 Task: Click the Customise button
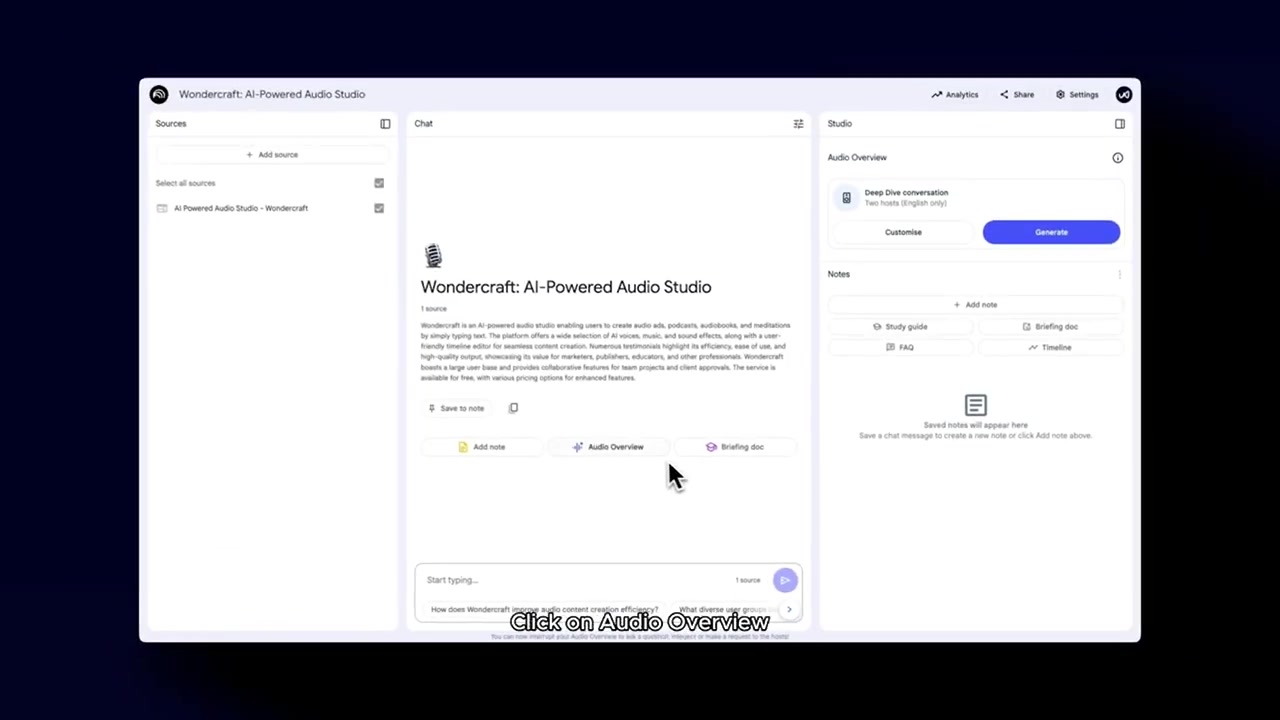pos(903,232)
